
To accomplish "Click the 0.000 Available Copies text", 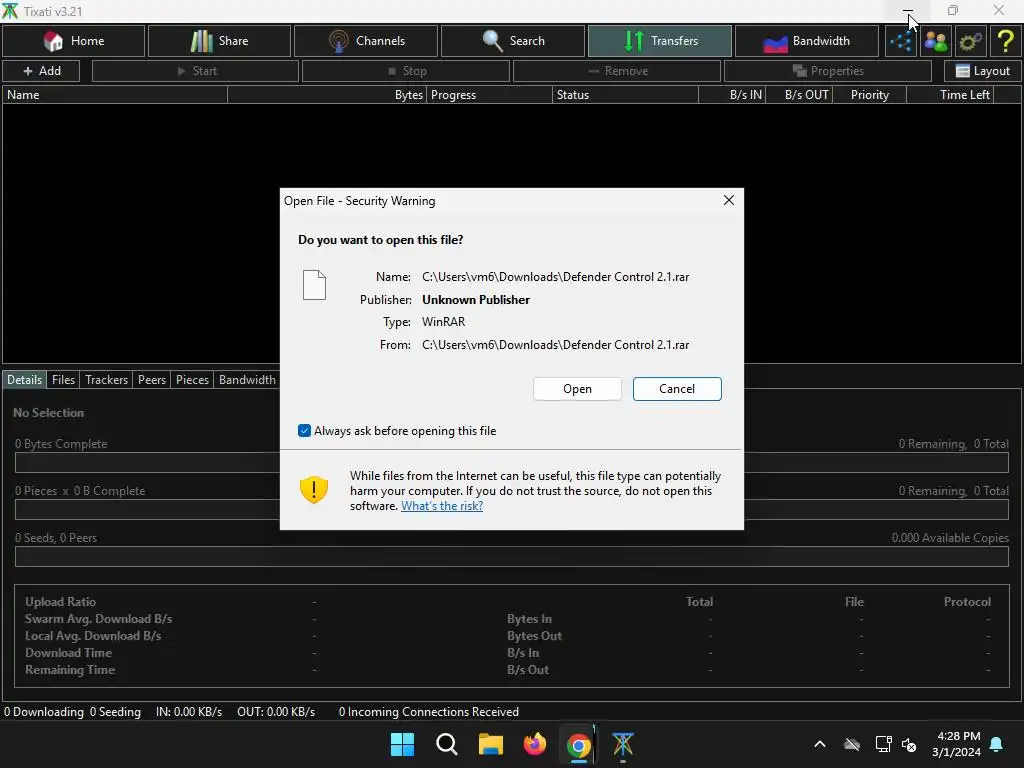I will click(950, 537).
